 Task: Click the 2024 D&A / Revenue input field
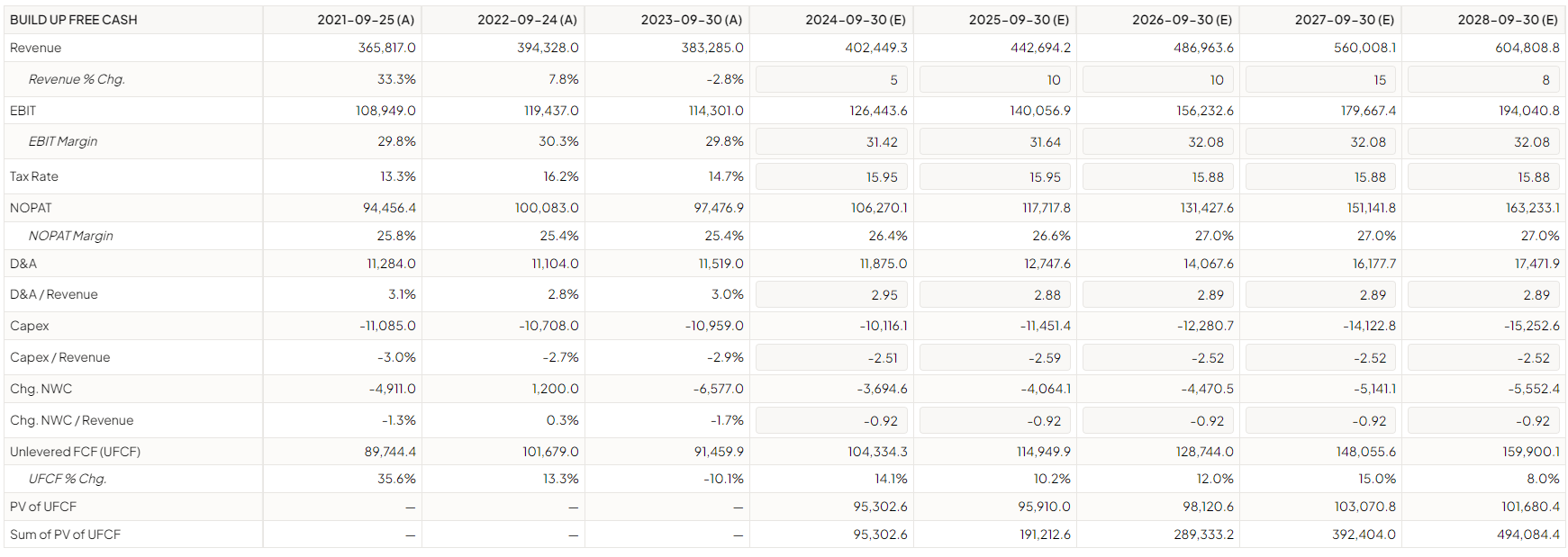click(x=831, y=295)
